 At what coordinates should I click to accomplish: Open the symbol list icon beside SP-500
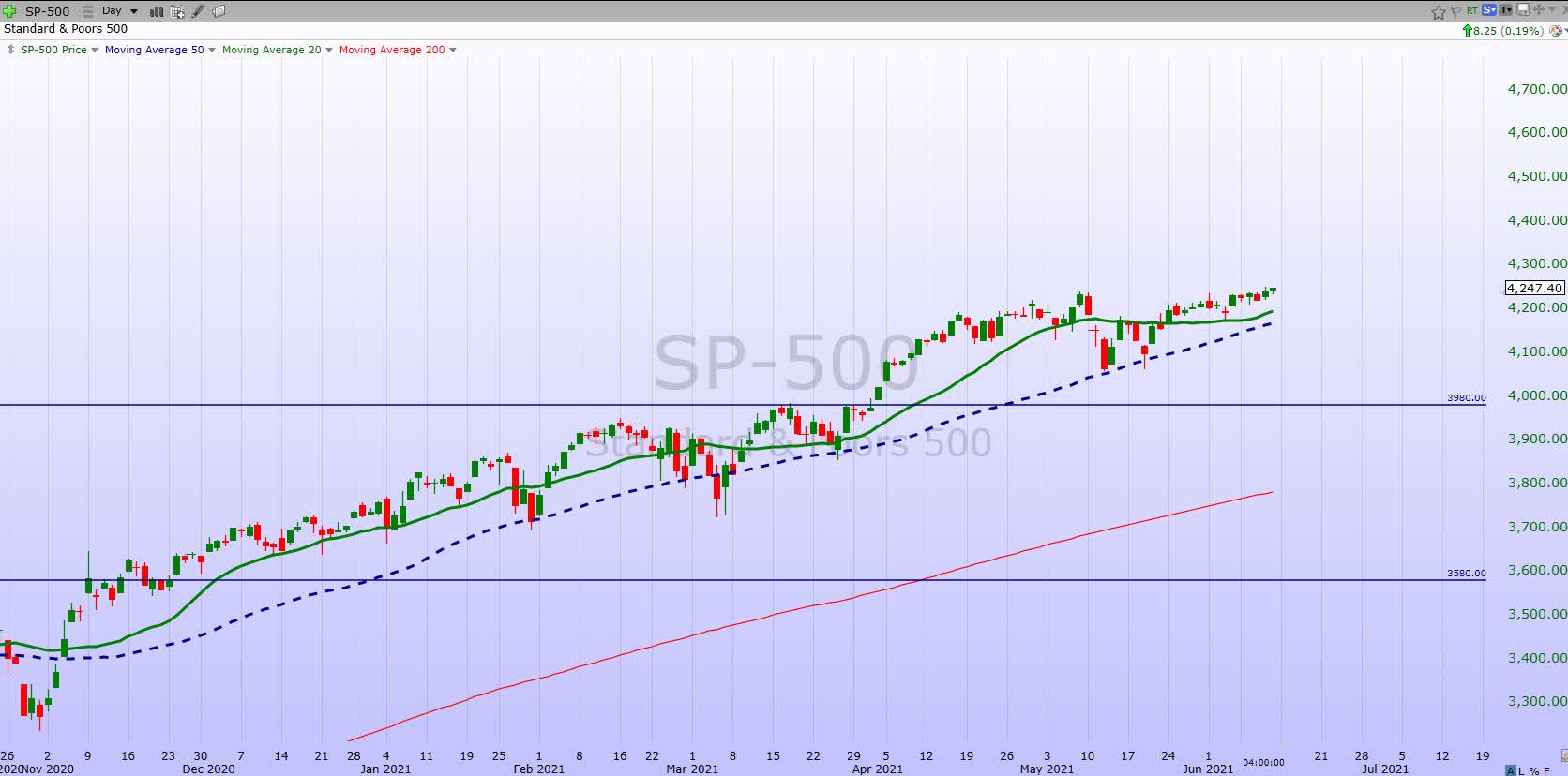tap(87, 11)
